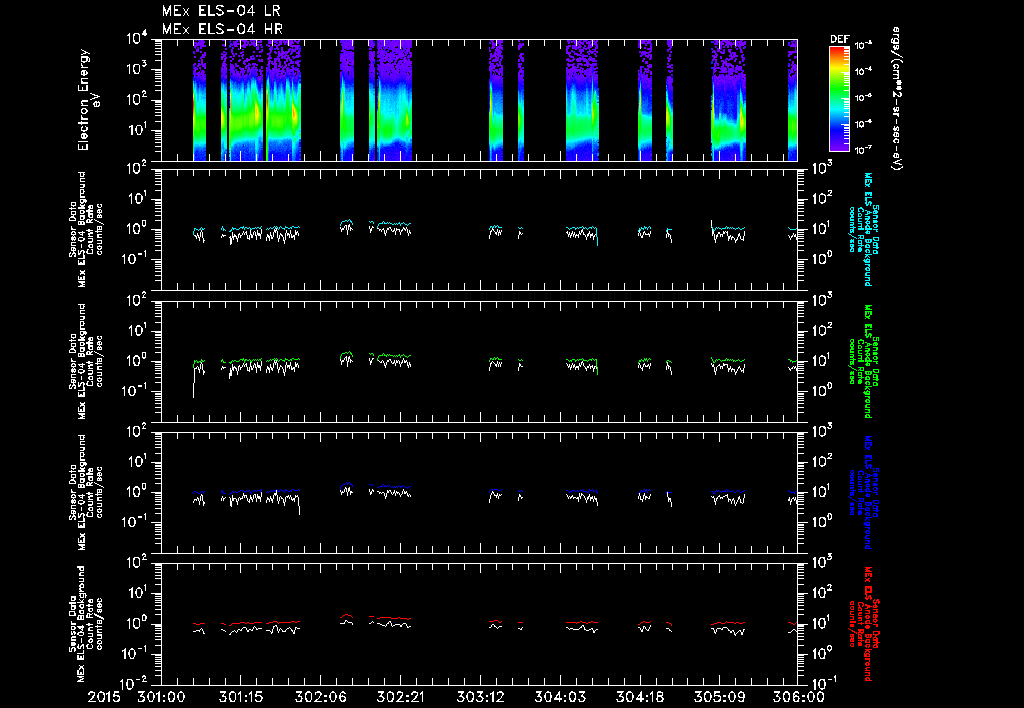
Task: Click the "MEx ELS-04 LR" title text
Action: point(221,11)
